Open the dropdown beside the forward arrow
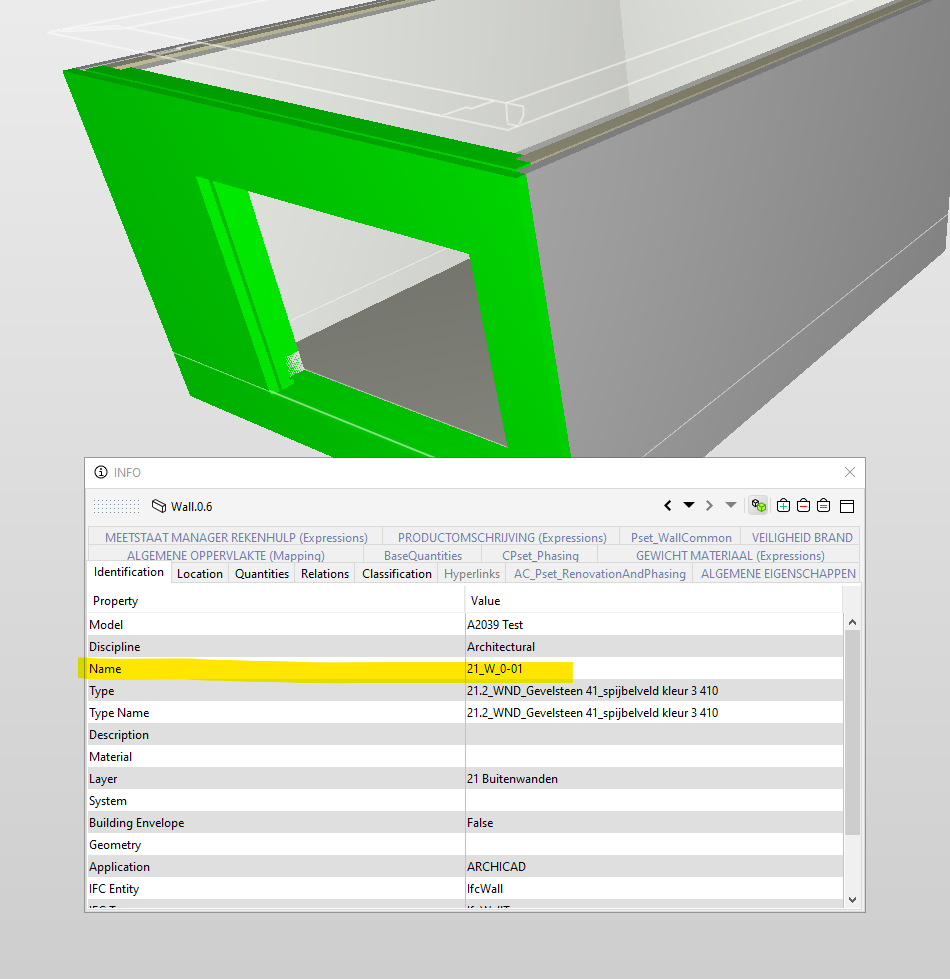This screenshot has width=950, height=979. pos(731,506)
